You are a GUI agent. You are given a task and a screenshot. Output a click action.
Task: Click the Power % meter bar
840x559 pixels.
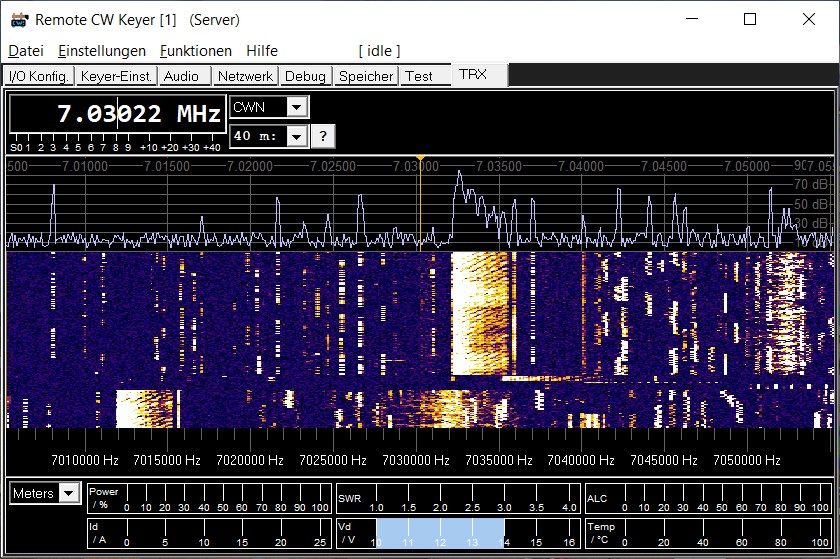[209, 498]
